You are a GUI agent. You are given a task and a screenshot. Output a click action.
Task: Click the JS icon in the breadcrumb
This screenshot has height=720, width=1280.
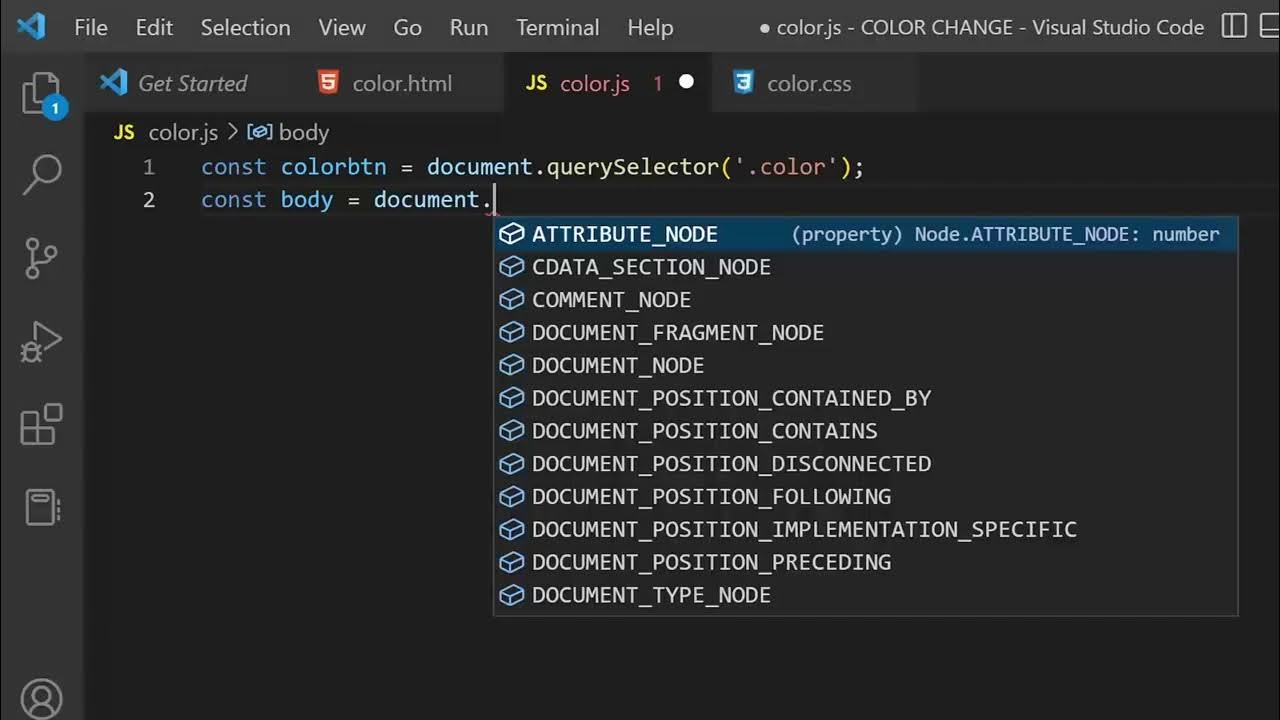(x=124, y=132)
